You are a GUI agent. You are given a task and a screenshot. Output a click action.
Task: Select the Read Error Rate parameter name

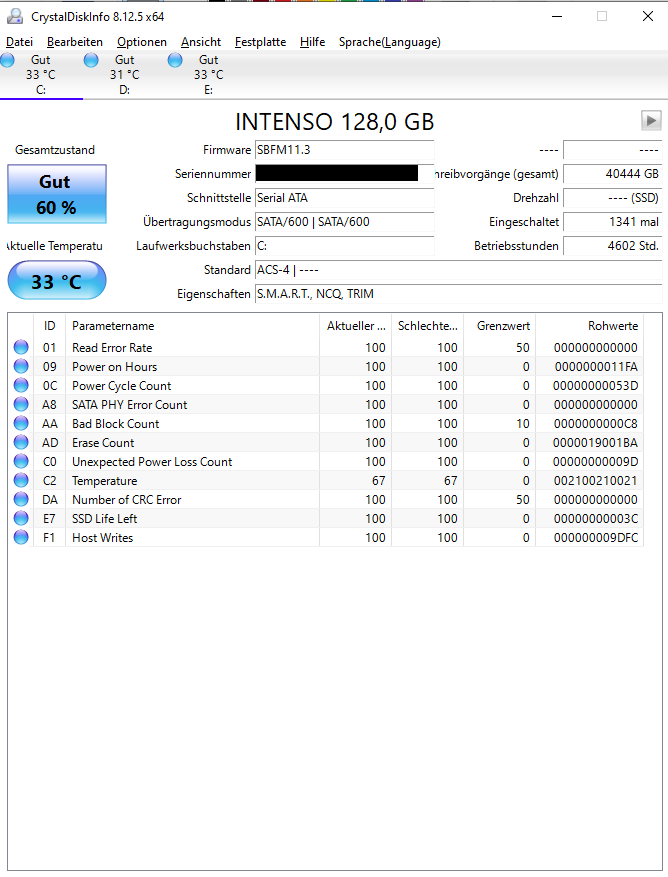point(112,348)
